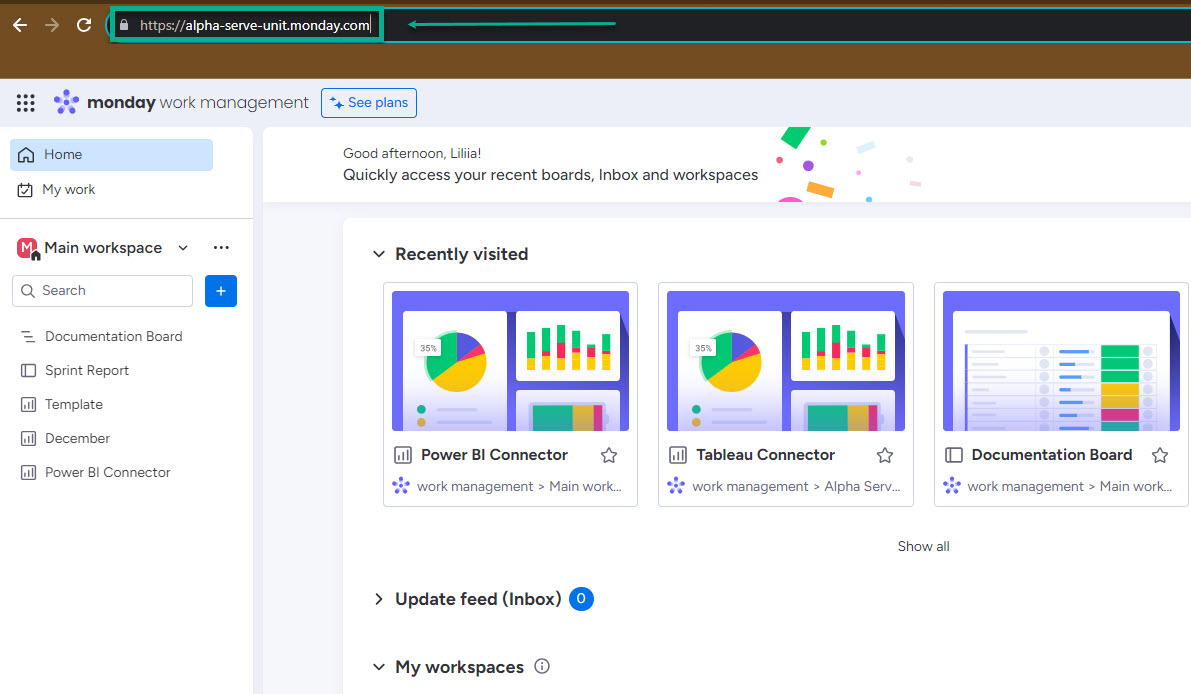Click the monday work management logo

[x=181, y=103]
